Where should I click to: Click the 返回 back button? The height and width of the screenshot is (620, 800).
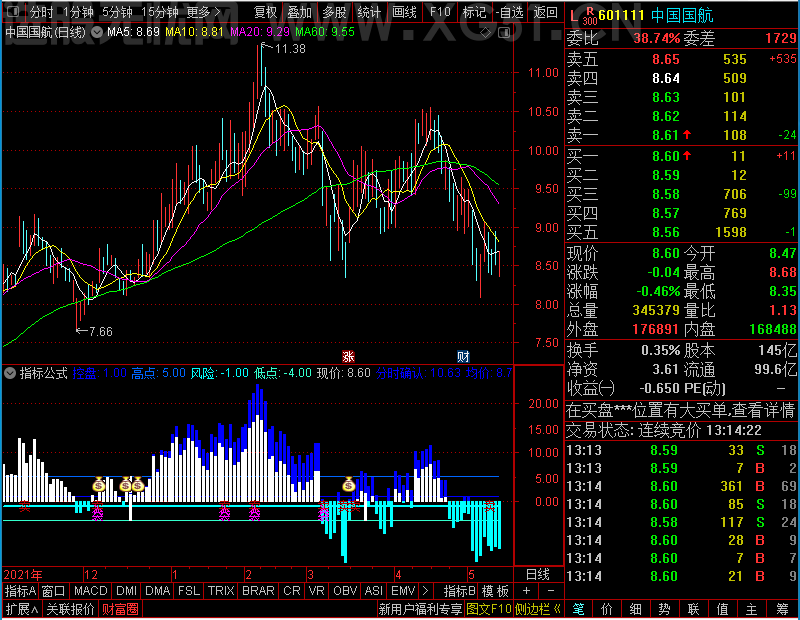click(545, 12)
